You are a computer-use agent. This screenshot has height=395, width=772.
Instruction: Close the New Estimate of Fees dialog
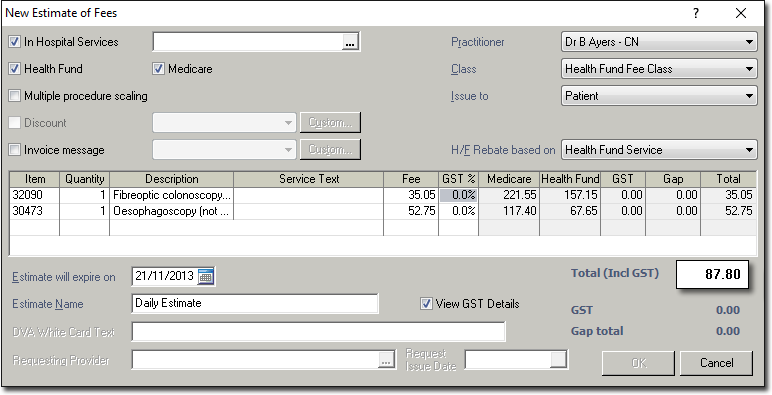click(740, 13)
